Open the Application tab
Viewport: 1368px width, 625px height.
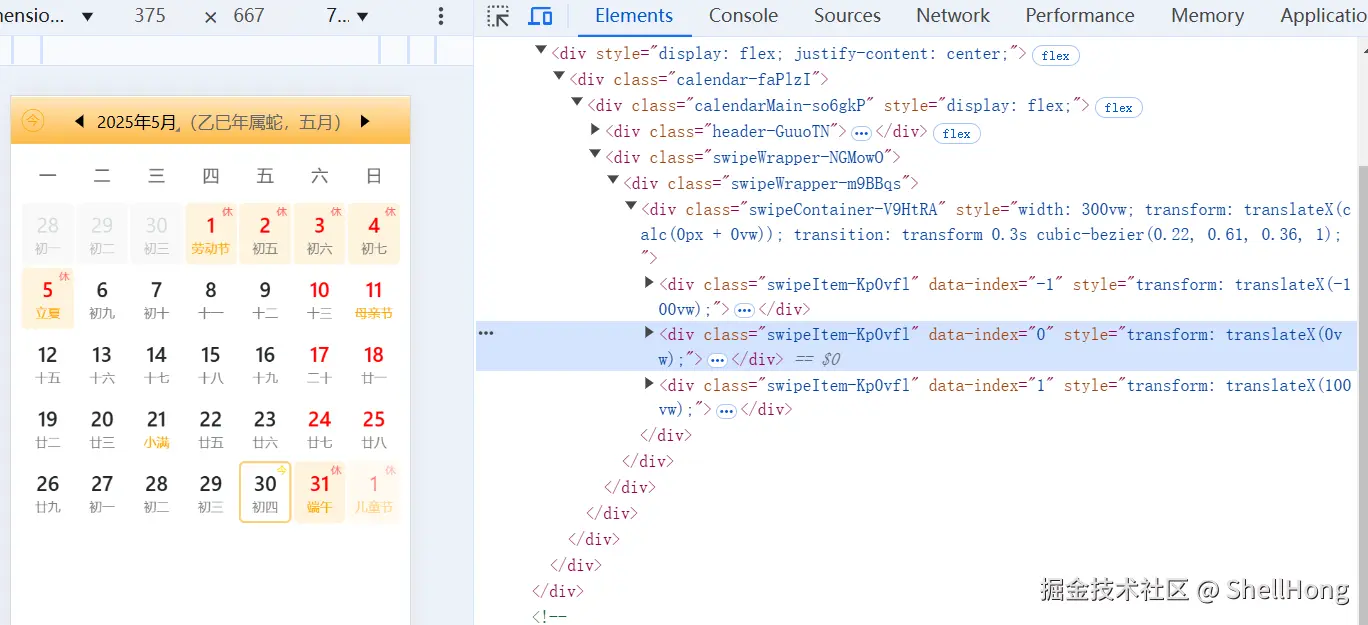point(1323,16)
